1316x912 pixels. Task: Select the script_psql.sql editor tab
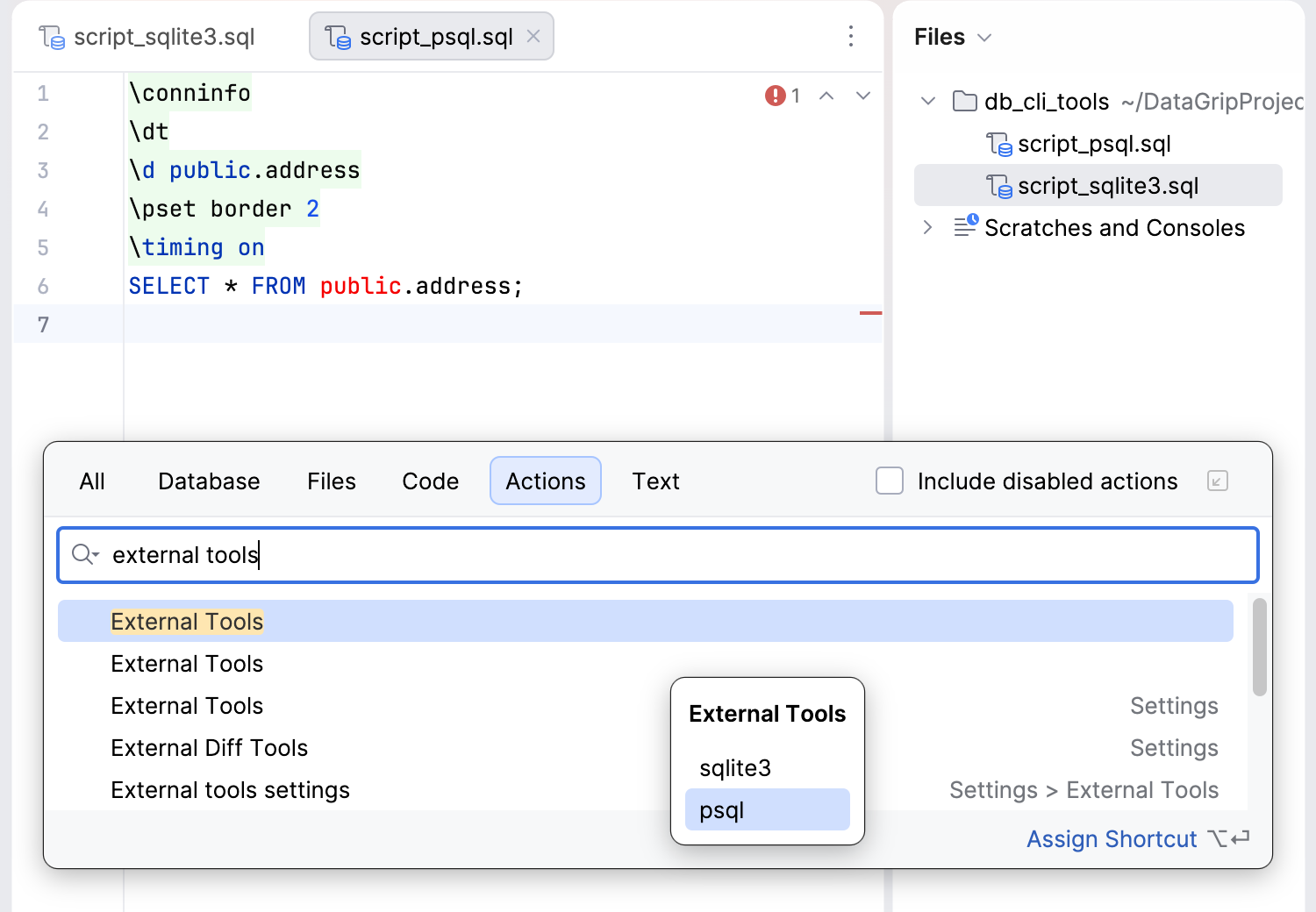pyautogui.click(x=431, y=37)
